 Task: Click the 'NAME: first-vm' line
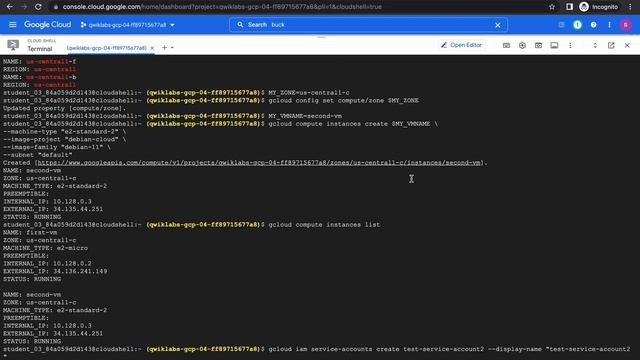[30, 233]
